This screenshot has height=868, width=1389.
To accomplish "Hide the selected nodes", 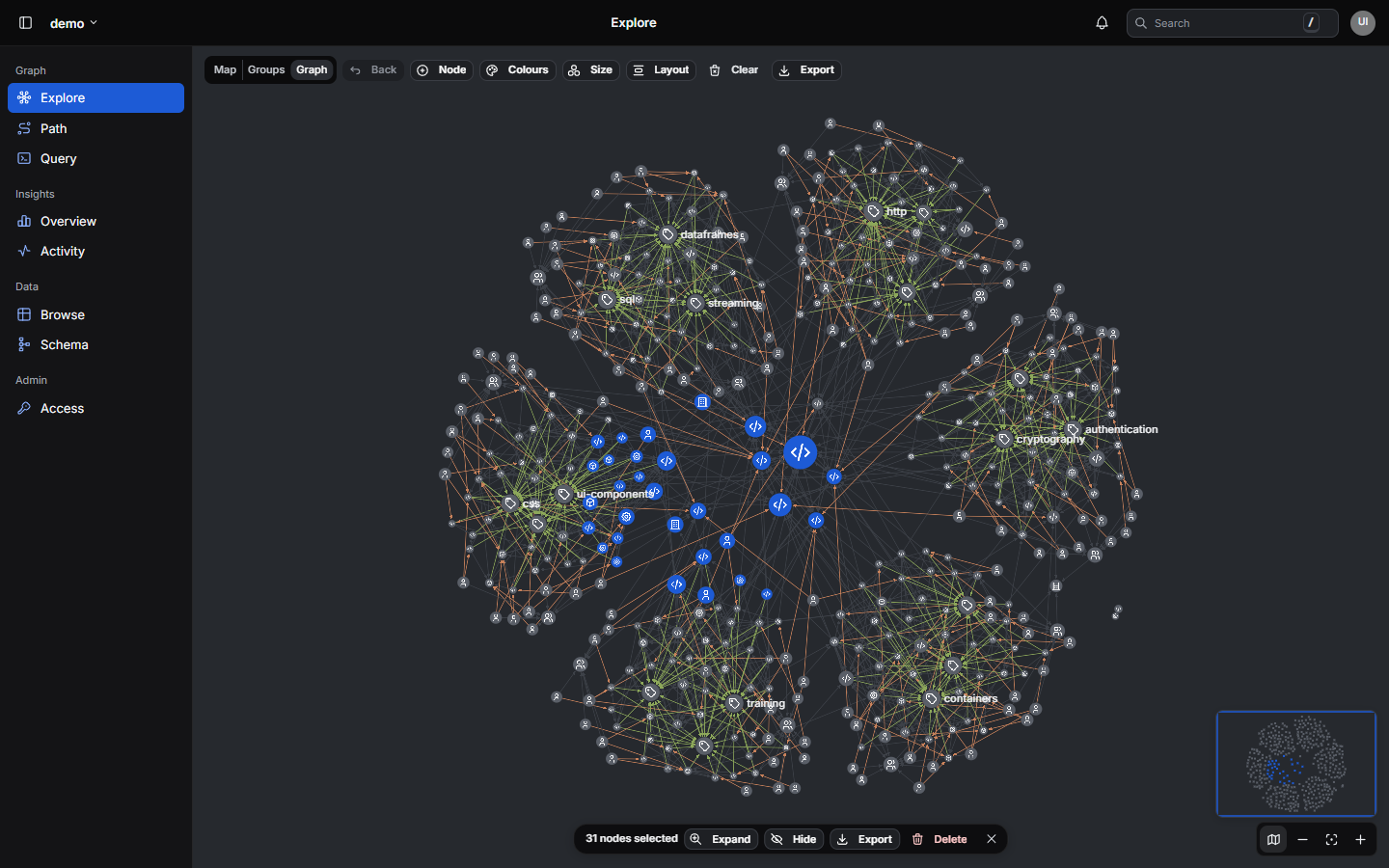I will coord(794,839).
